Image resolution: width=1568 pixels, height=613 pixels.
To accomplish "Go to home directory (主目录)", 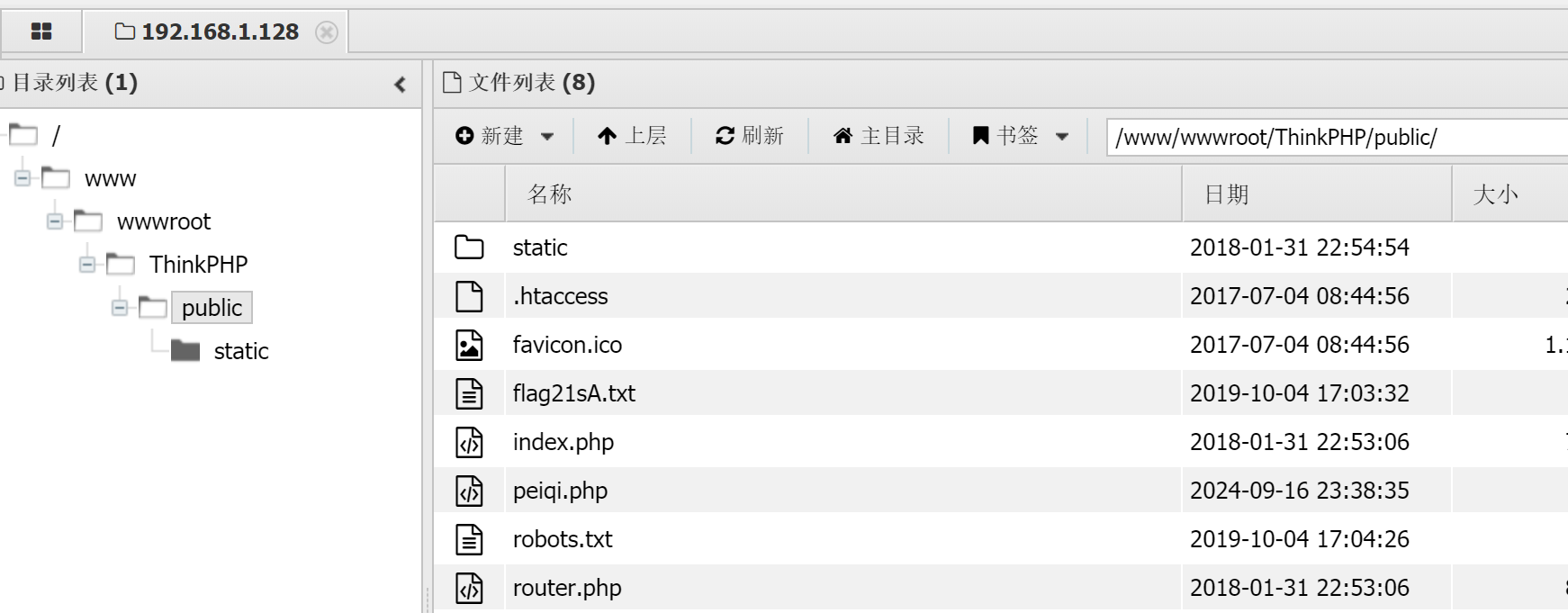I will tap(879, 136).
